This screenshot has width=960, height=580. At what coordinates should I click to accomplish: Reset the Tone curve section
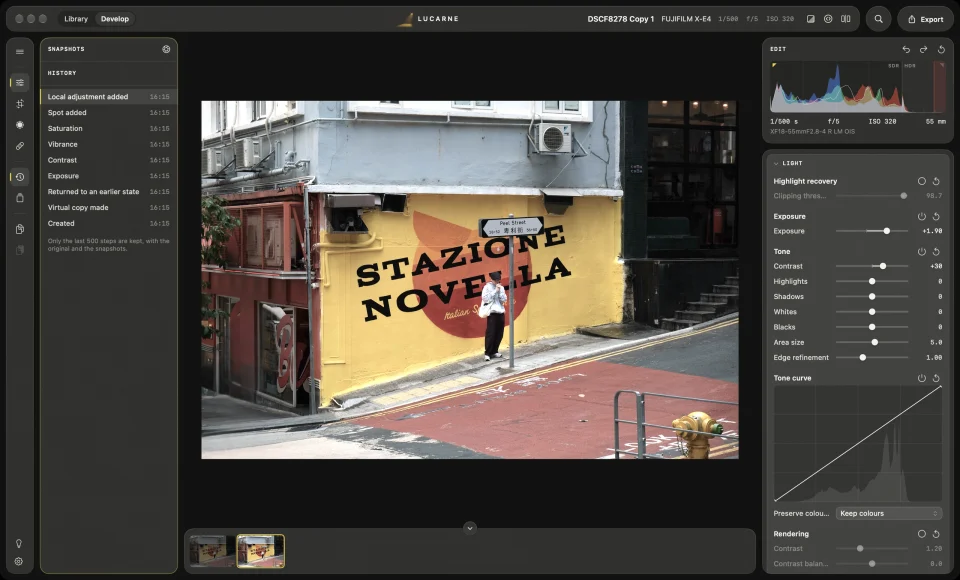point(936,378)
